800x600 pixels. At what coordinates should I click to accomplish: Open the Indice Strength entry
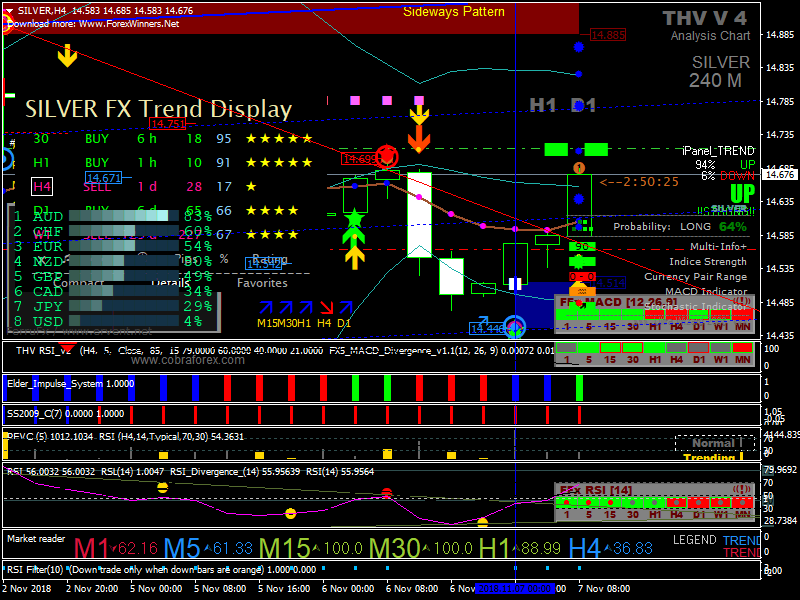(708, 262)
